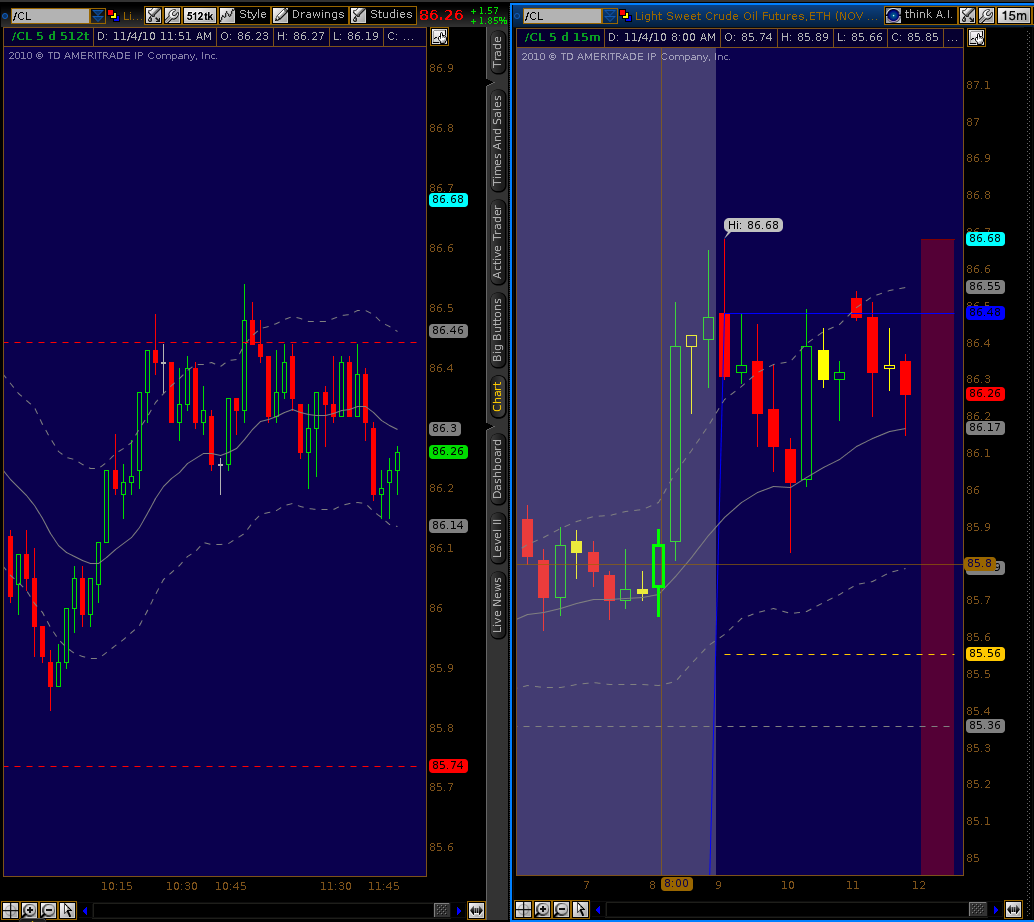Click left chart scroll right arrow

[459, 911]
